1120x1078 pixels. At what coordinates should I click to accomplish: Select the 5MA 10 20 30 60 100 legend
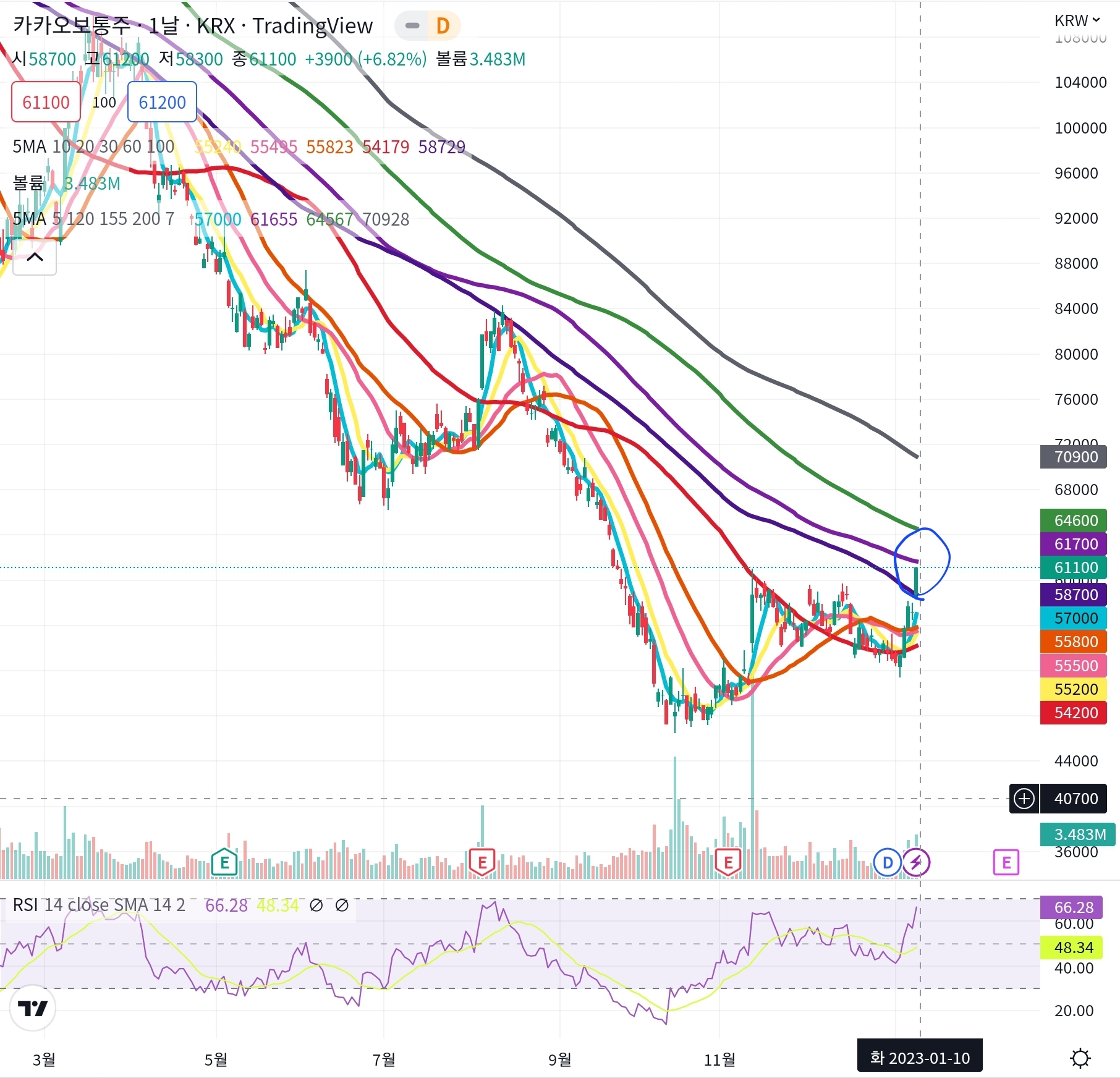click(x=93, y=147)
